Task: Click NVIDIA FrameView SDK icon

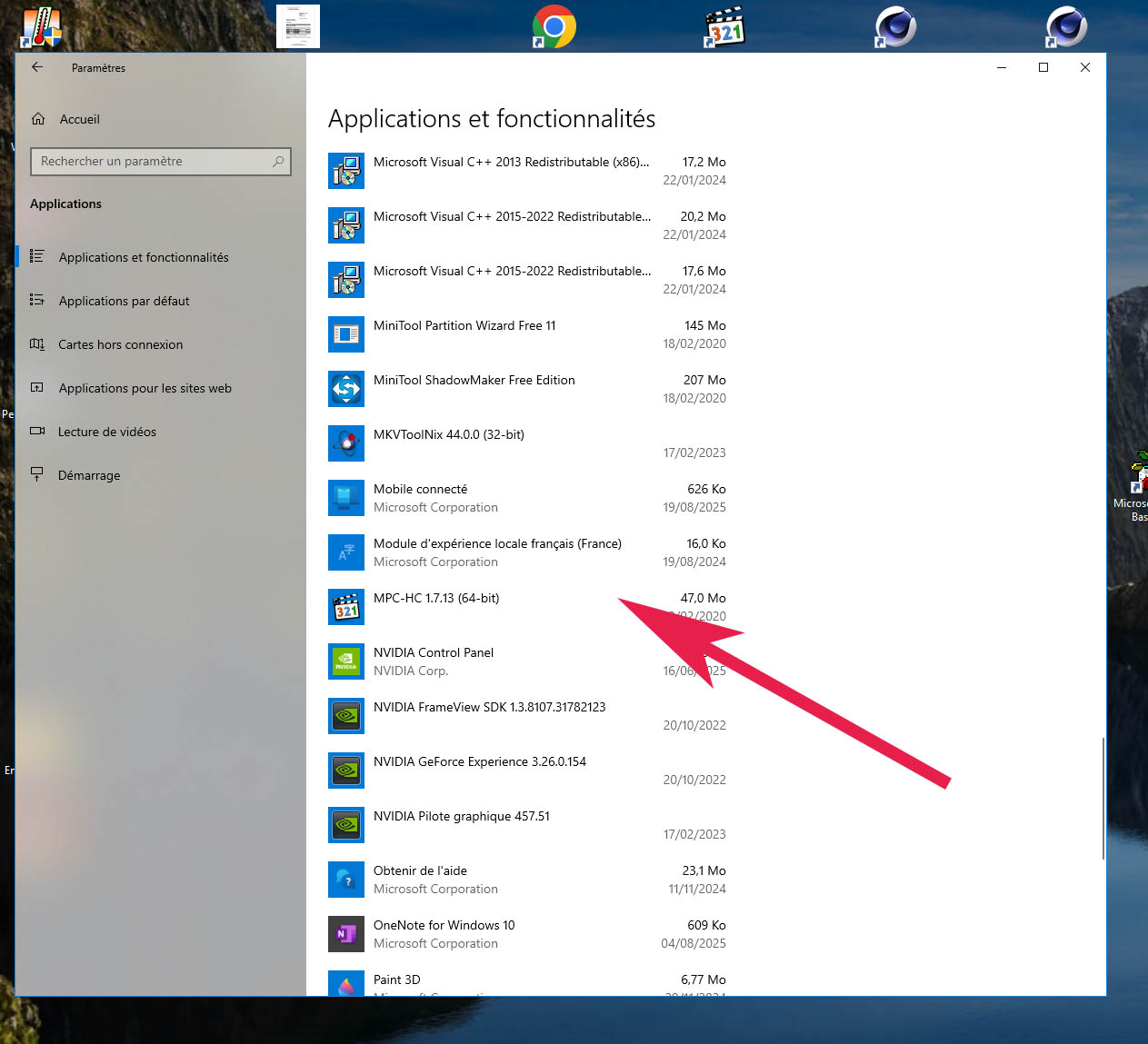Action: (346, 716)
